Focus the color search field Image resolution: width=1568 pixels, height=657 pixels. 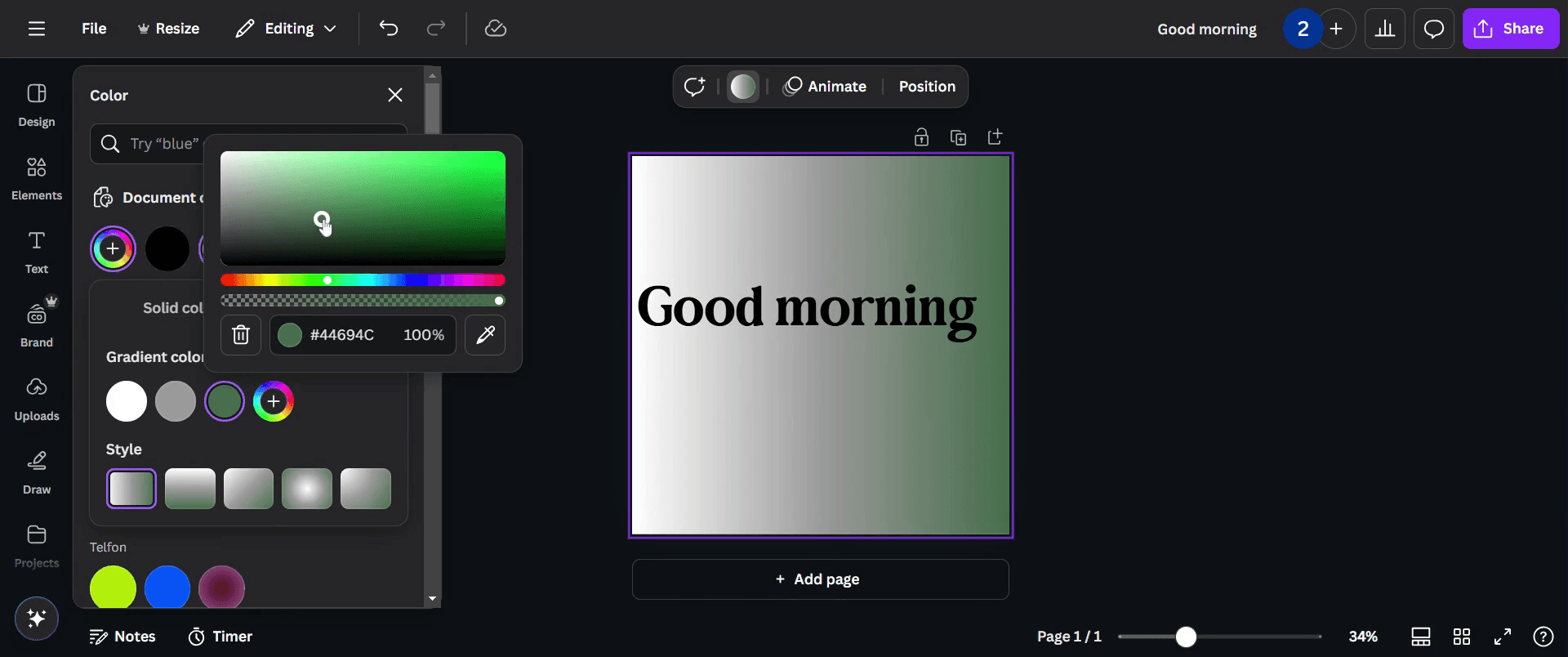click(x=248, y=144)
